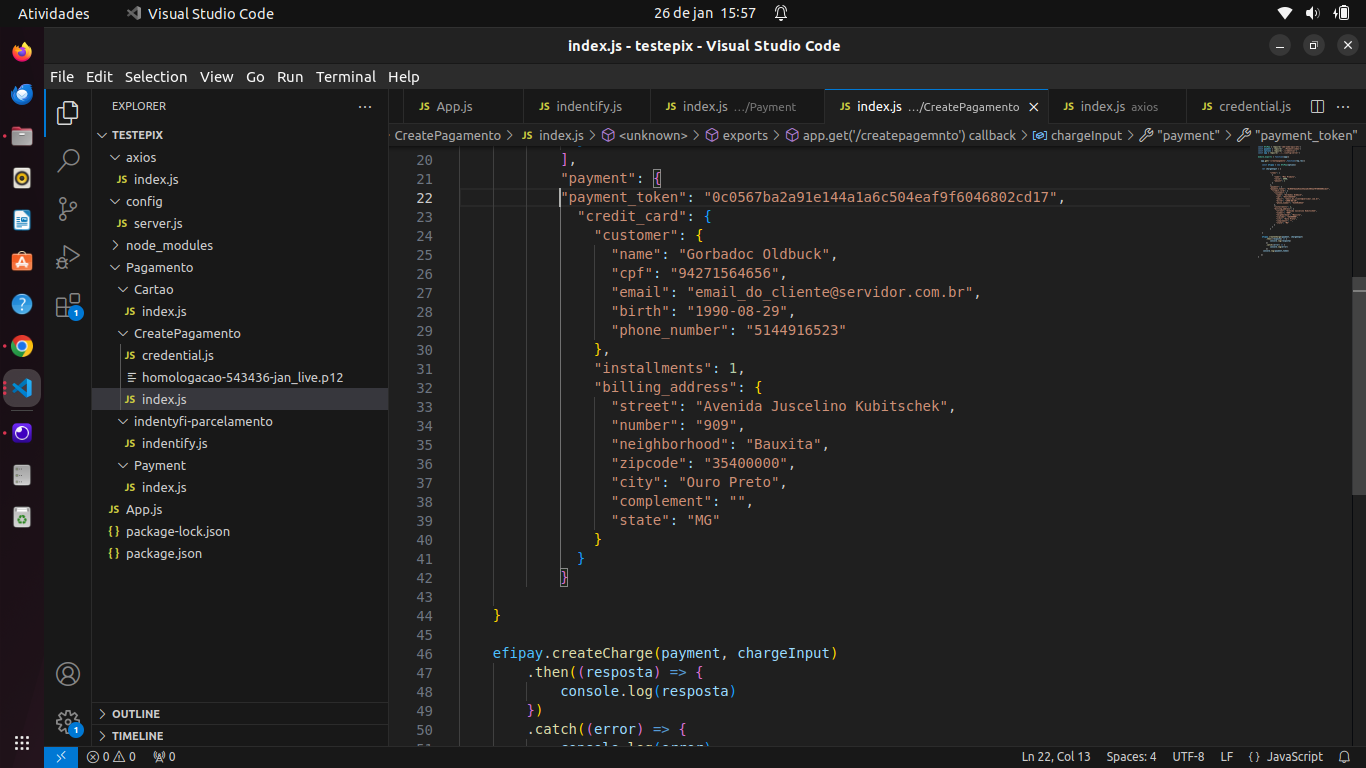
Task: Expand the TIMELINE section
Action: coord(240,736)
